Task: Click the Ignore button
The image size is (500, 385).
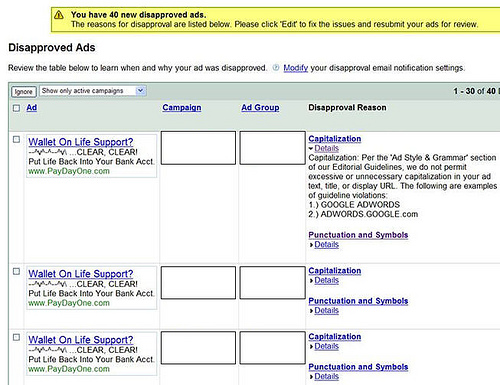Action: click(24, 92)
